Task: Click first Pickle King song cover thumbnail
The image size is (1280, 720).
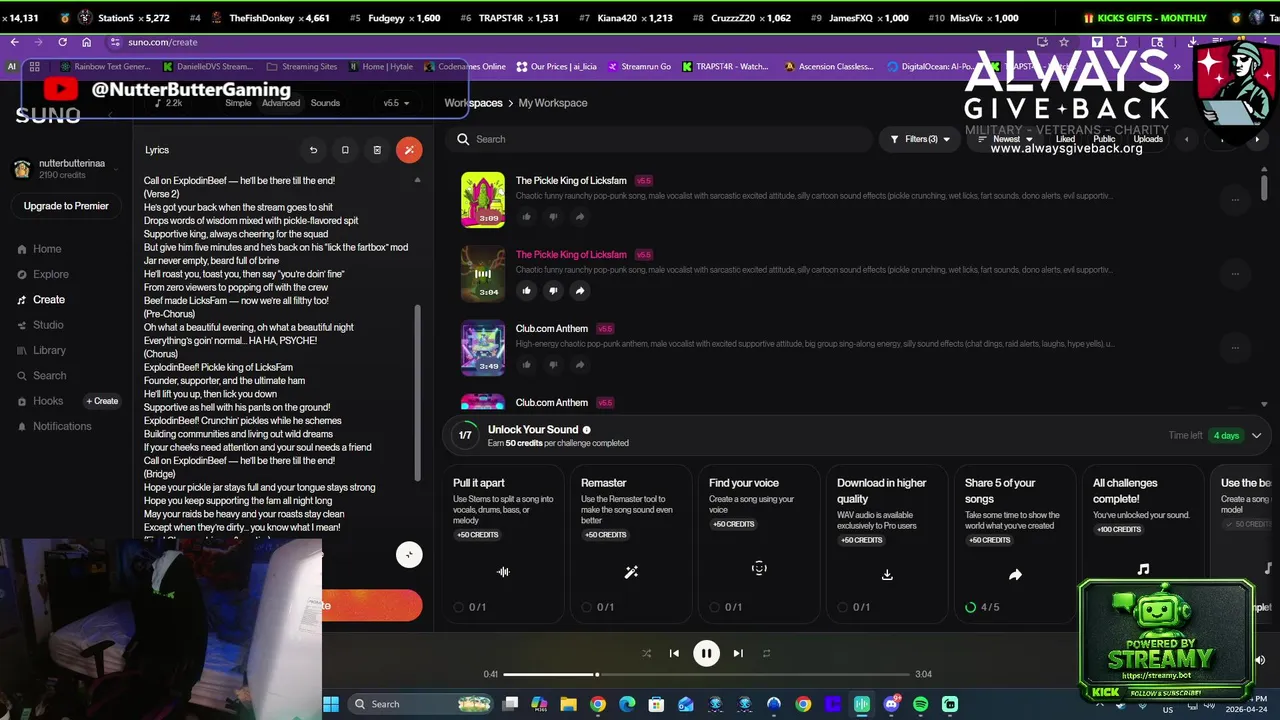Action: tap(483, 199)
